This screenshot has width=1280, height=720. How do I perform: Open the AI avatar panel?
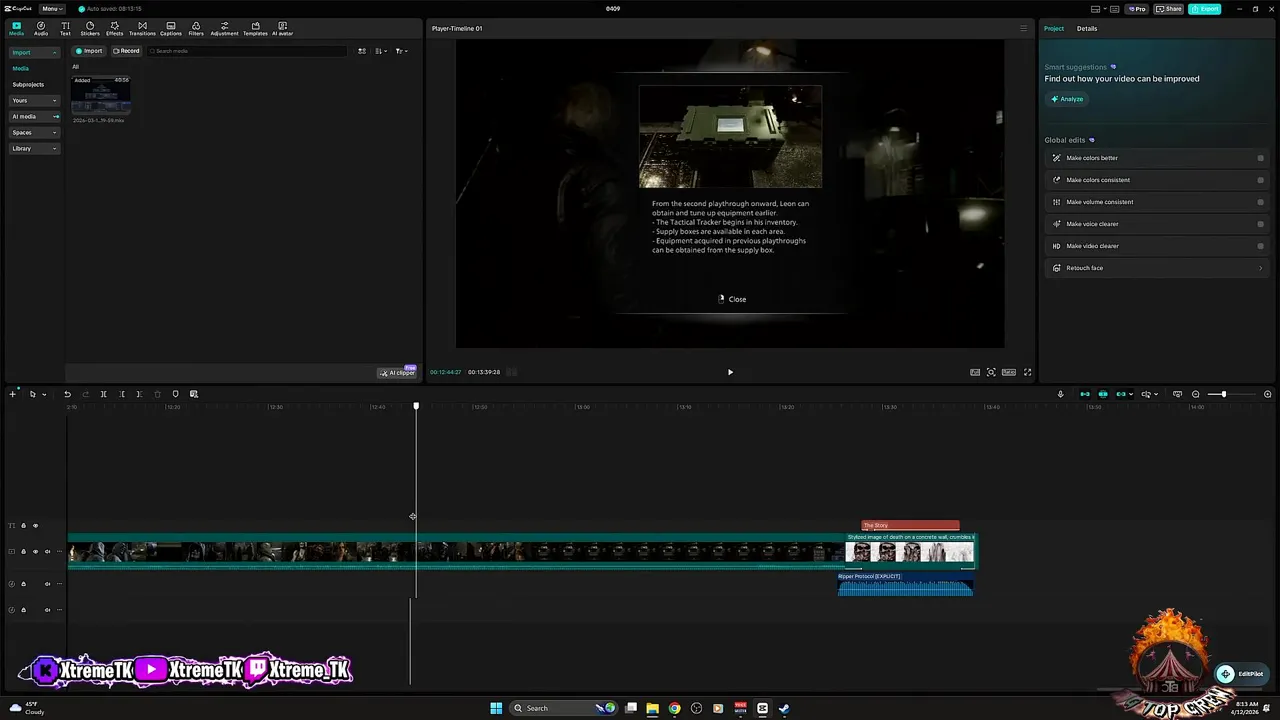click(x=283, y=29)
